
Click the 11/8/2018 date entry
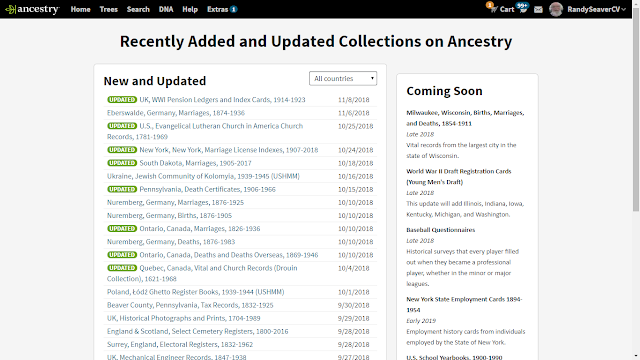[353, 100]
